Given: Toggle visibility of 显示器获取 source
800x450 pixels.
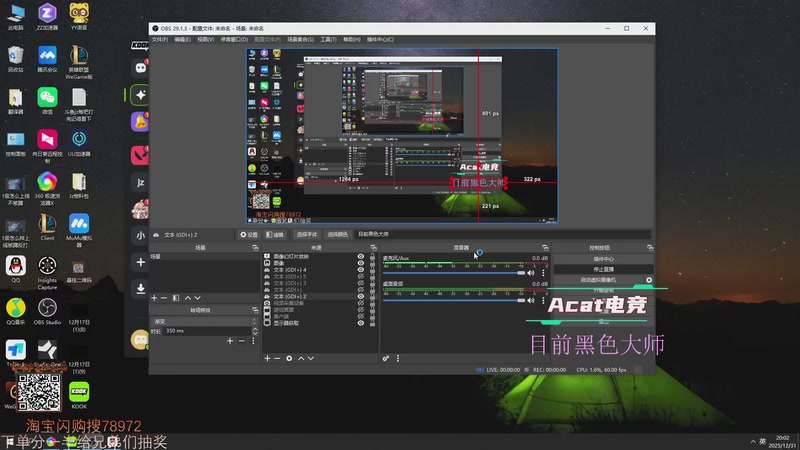Looking at the screenshot, I should tap(361, 323).
